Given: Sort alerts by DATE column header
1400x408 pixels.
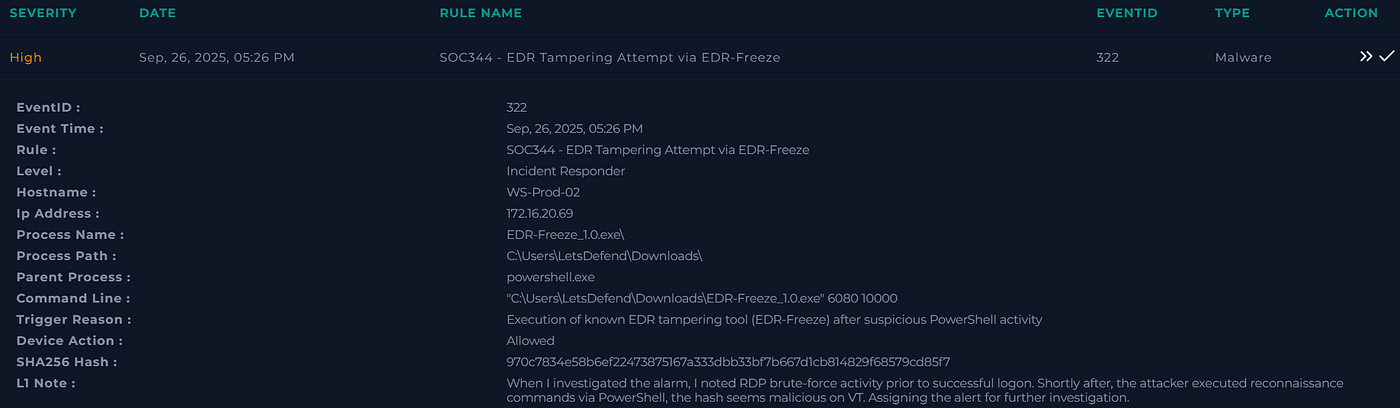Looking at the screenshot, I should (x=158, y=13).
